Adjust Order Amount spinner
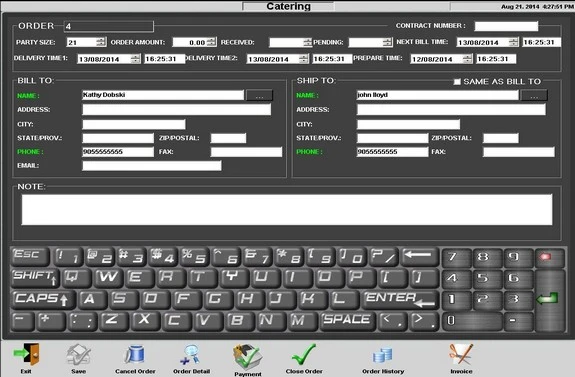575x377 pixels. click(211, 42)
